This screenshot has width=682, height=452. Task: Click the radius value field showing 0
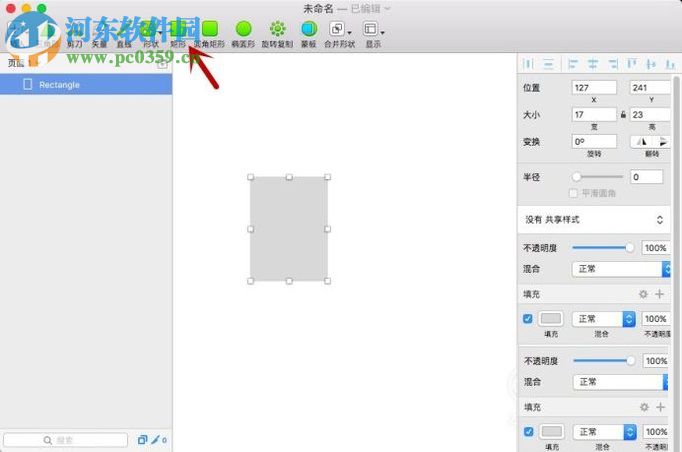(646, 177)
